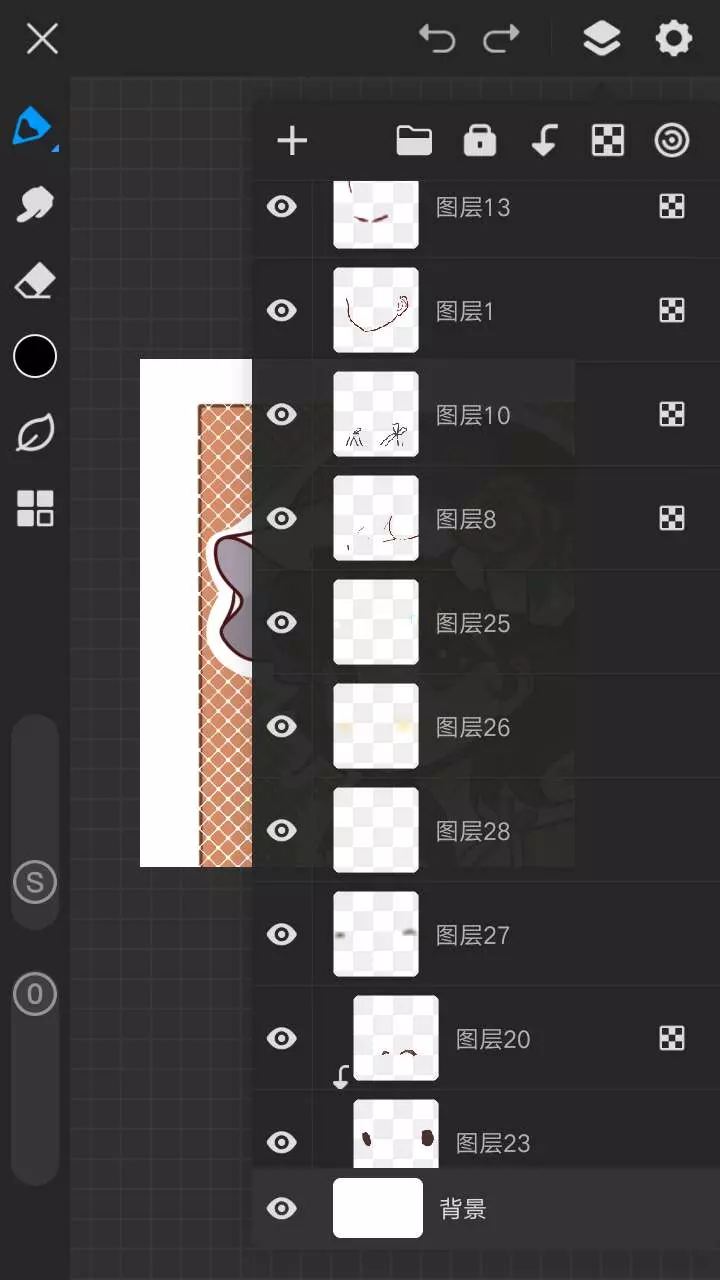Hide the 背景 layer
Screen dimensions: 720x1280
(x=282, y=1209)
